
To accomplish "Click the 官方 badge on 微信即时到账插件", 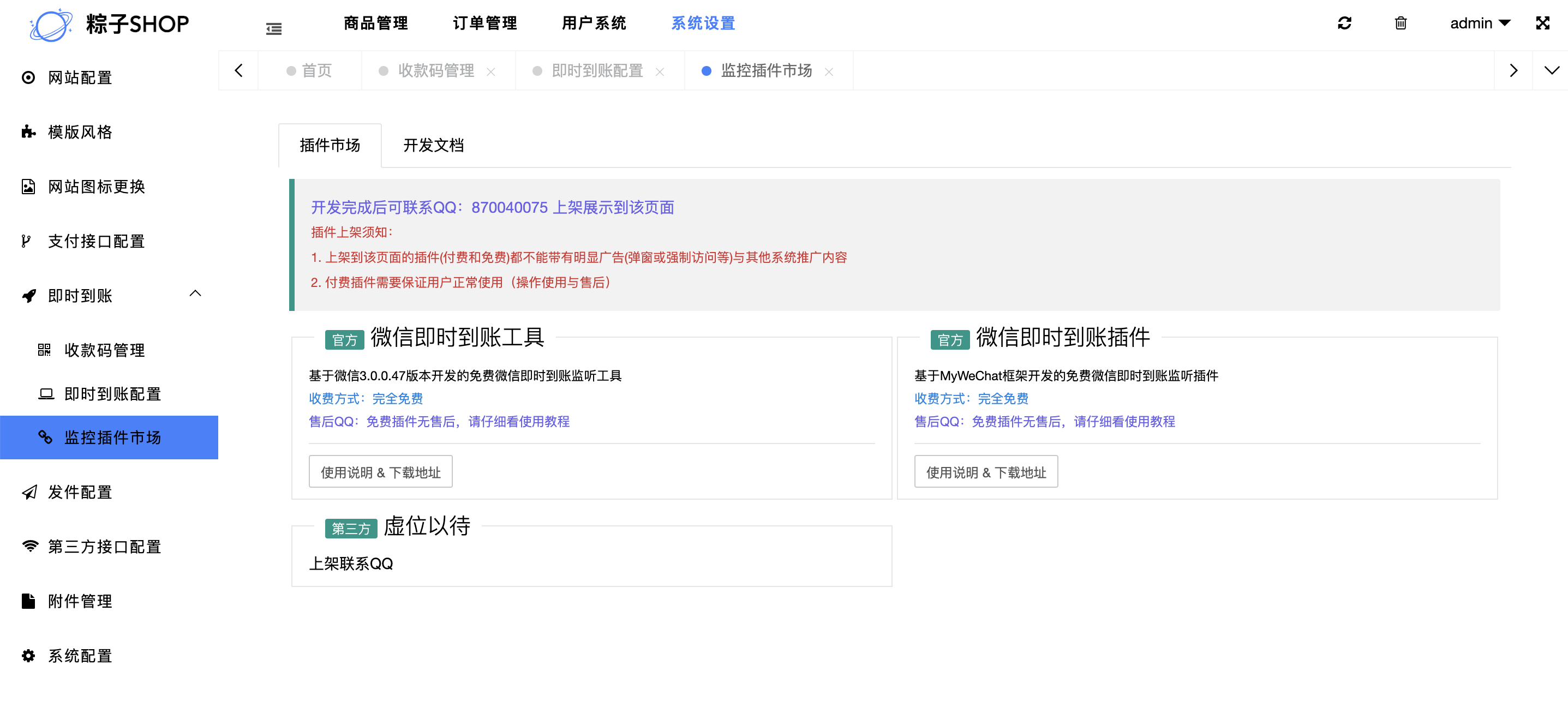I will pos(950,340).
